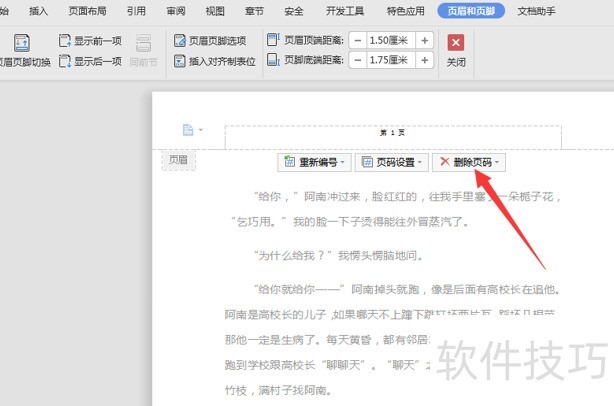
Task: Click the line "给你就给你——" 阿南掉头就跑
Action: [407, 289]
